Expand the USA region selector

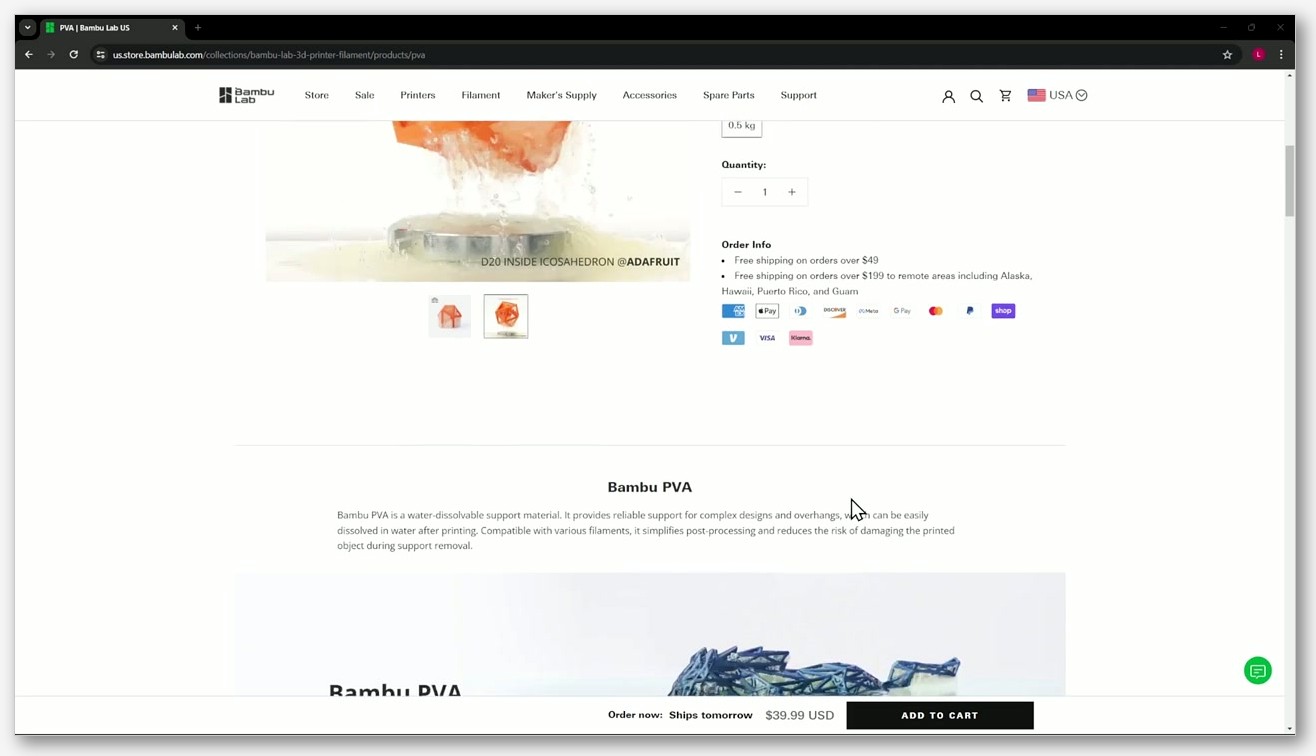click(1057, 95)
